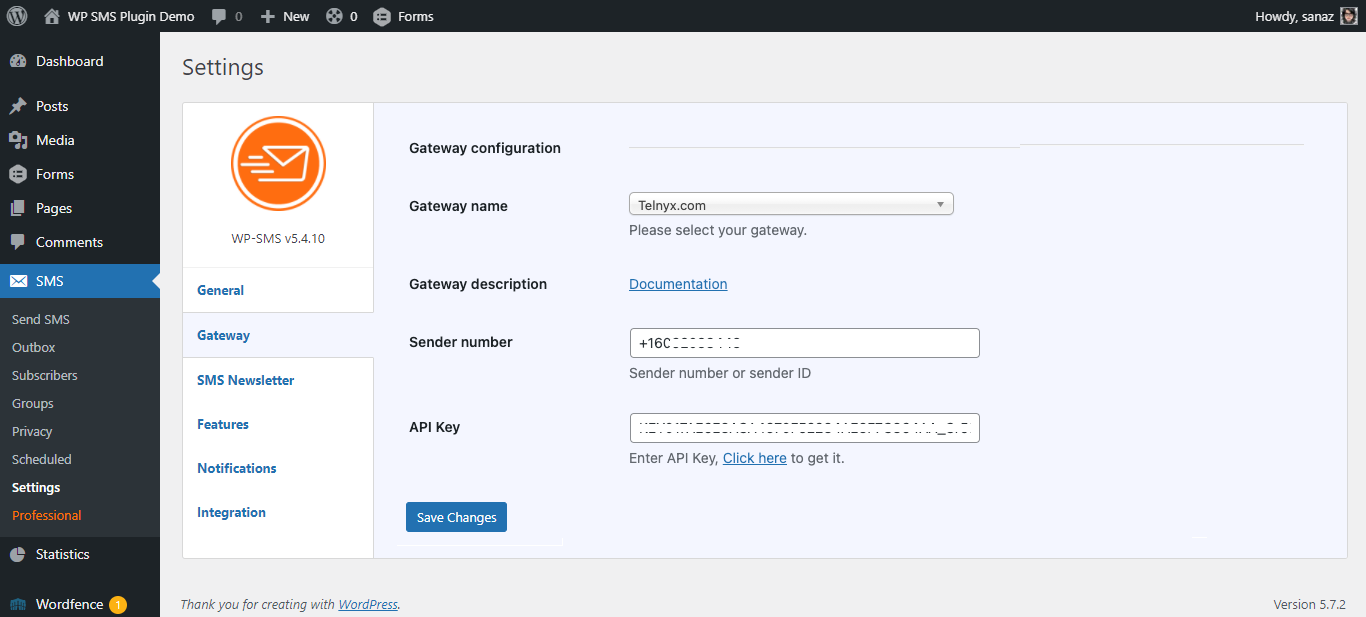Click the Posts pin icon
This screenshot has height=617, width=1366.
(18, 106)
